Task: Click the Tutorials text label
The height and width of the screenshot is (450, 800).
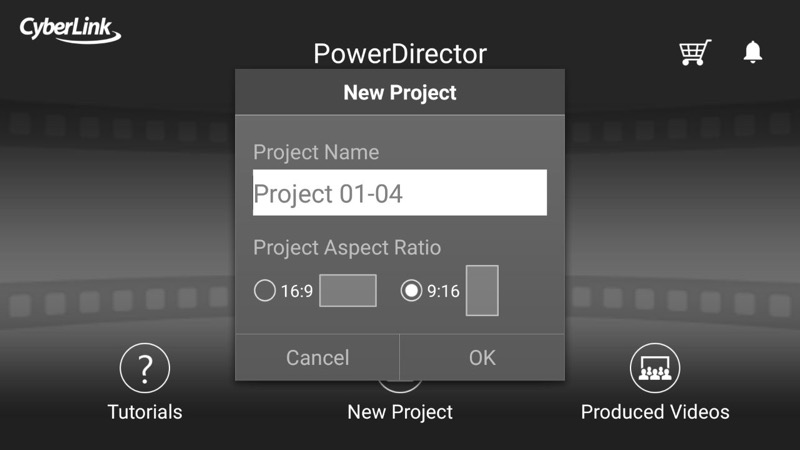Action: tap(145, 412)
